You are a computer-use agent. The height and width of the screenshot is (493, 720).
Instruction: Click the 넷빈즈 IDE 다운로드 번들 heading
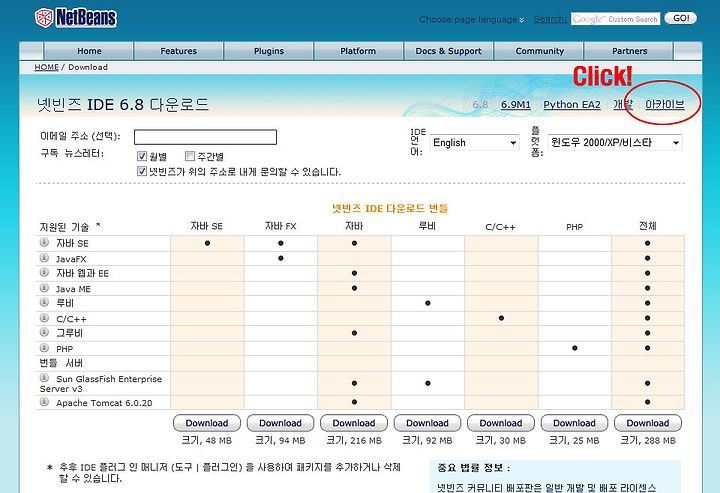390,208
